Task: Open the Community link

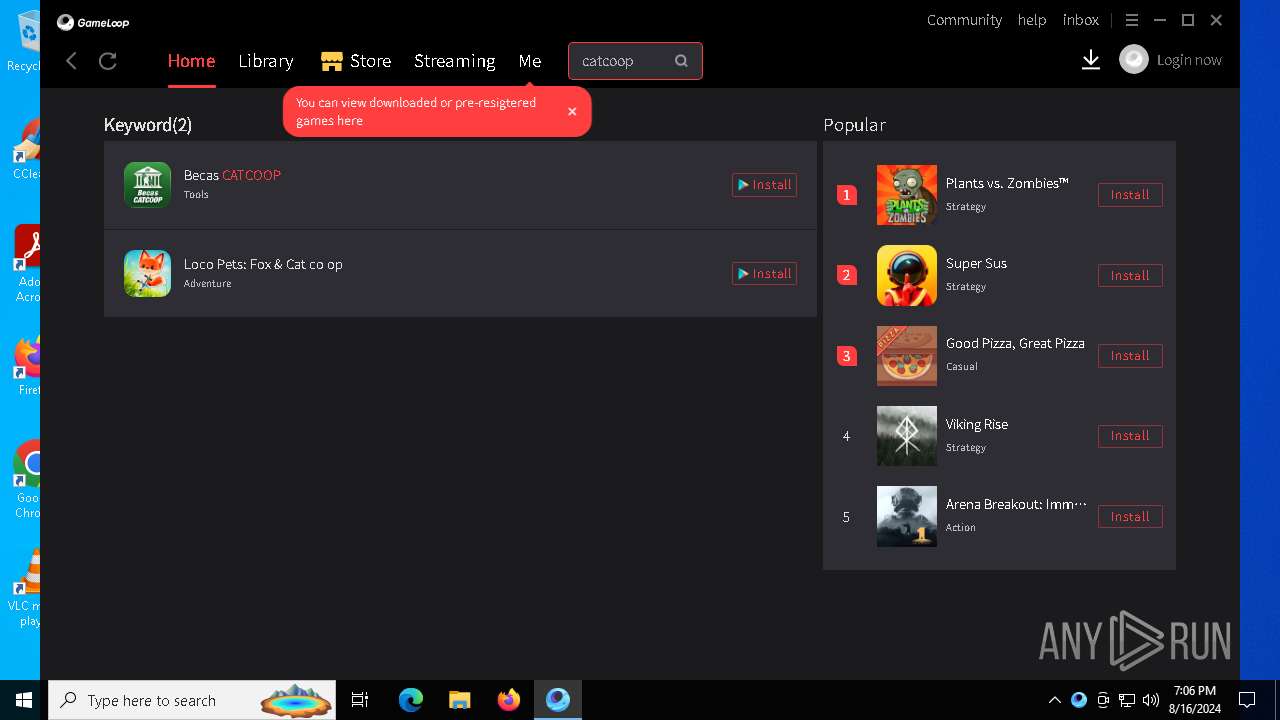Action: pyautogui.click(x=964, y=20)
